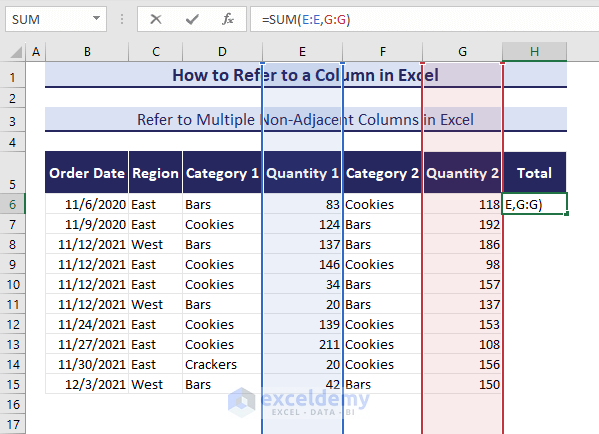The height and width of the screenshot is (434, 599).
Task: Select row 3 header
Action: coord(13,121)
